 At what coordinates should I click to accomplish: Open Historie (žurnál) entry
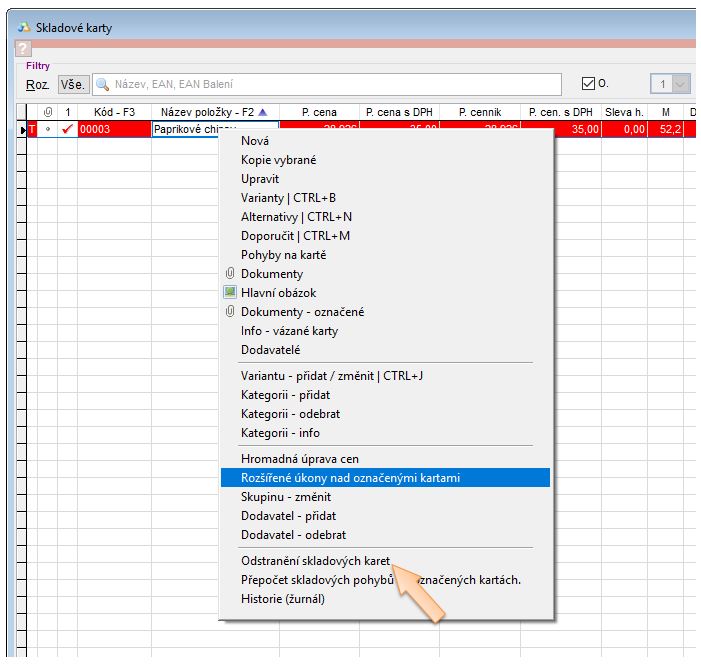click(x=283, y=599)
